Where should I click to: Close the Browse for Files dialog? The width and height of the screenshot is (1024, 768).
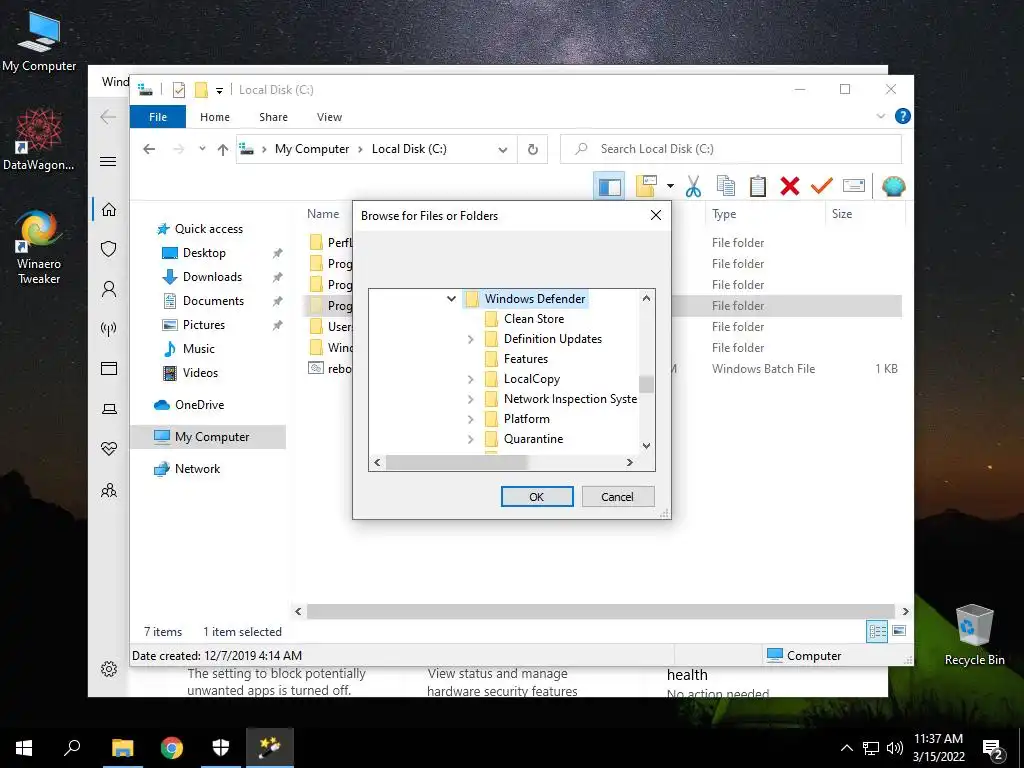[656, 215]
